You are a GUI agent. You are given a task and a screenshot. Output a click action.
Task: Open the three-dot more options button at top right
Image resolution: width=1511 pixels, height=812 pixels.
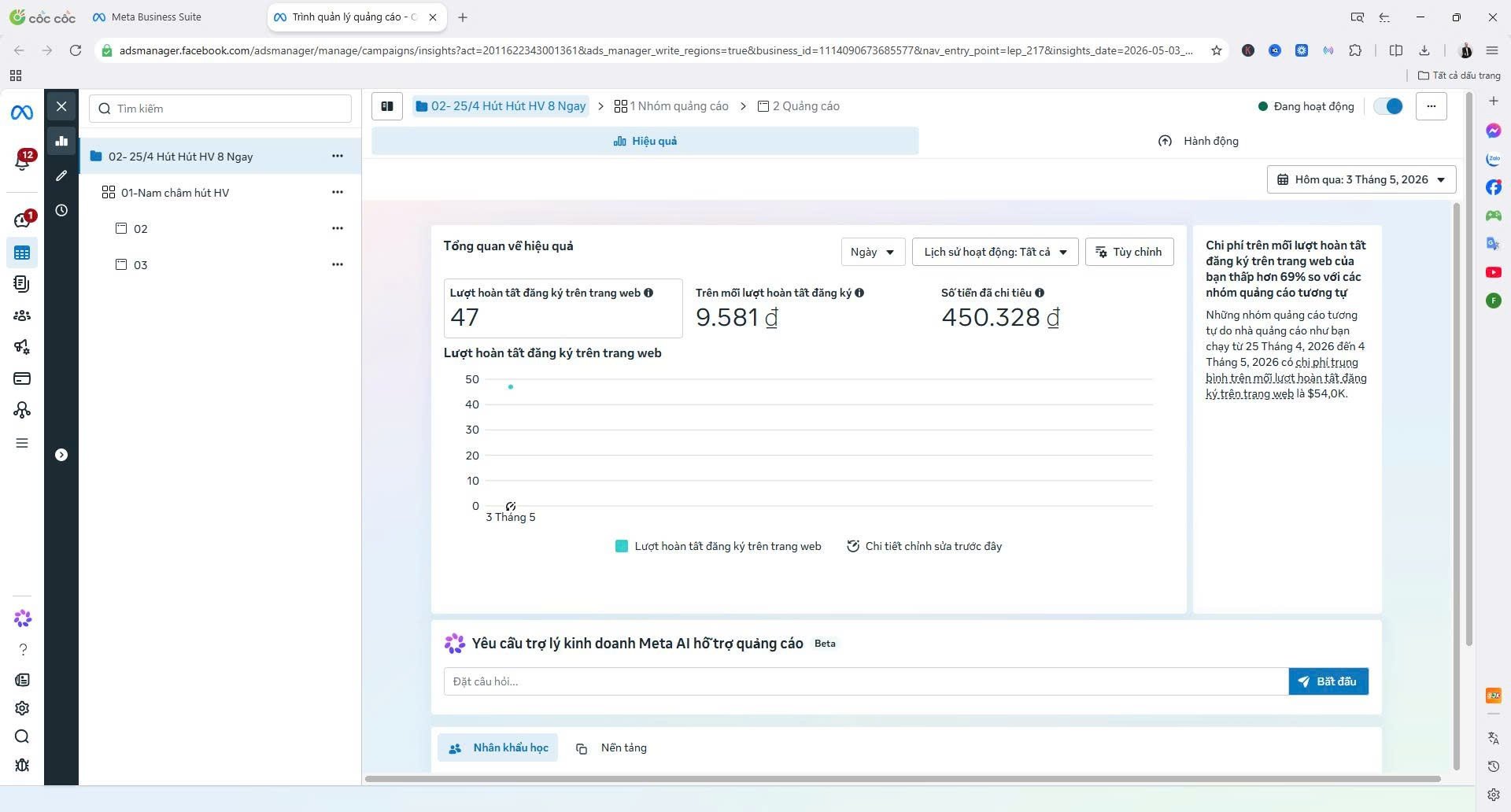1431,106
